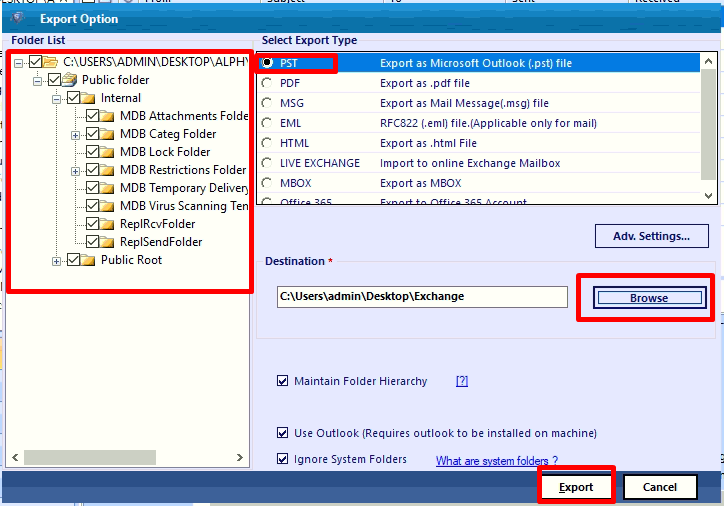Select HTML export radio option
The width and height of the screenshot is (724, 506).
(267, 143)
